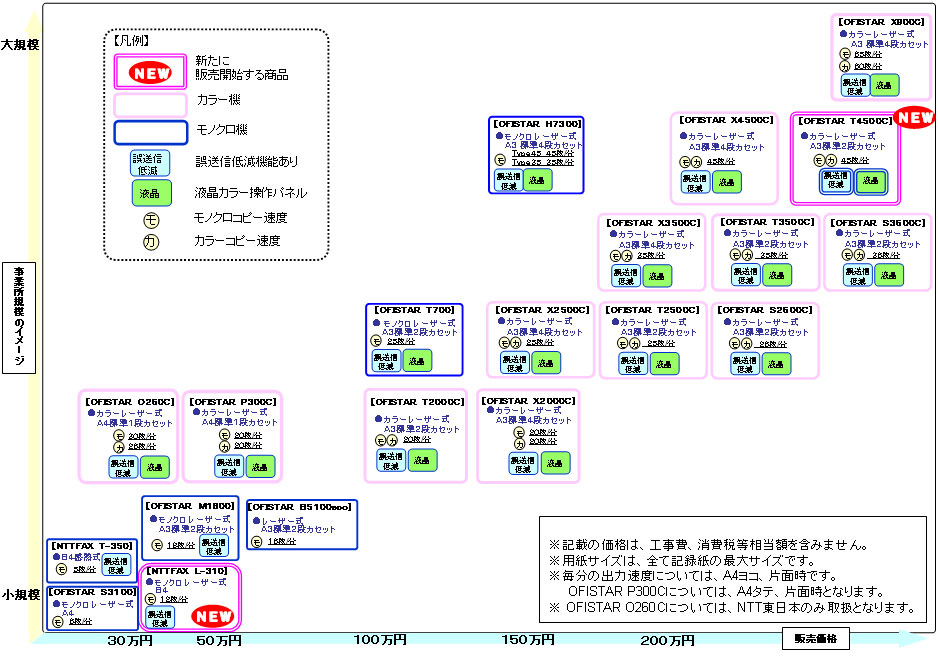Screen dimensions: 938x656
Task: Click the モ speed icon in OFISTAR B5100eco card
Action: [x=256, y=542]
